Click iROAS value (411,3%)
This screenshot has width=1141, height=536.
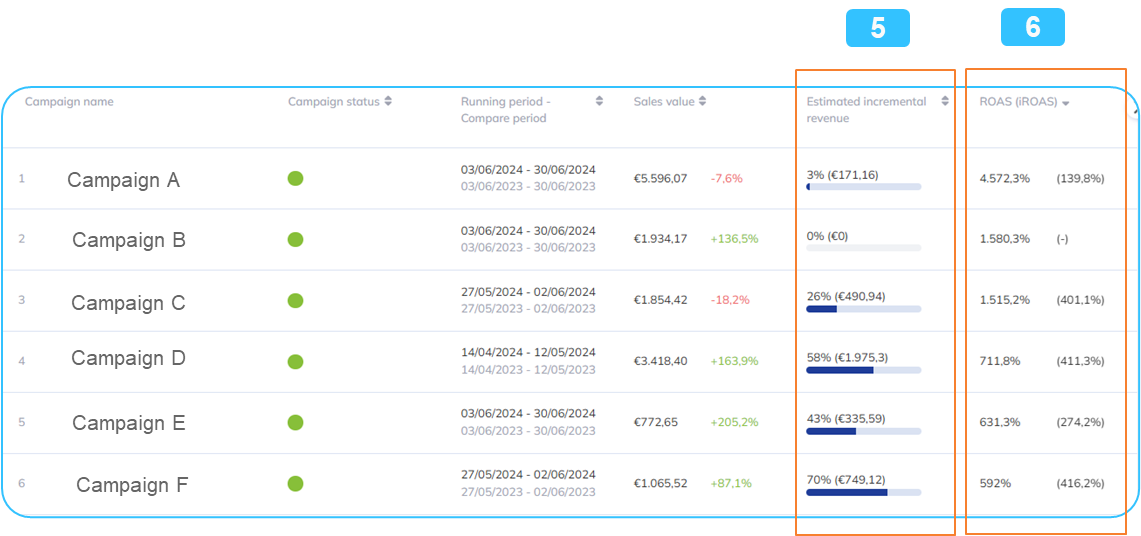pos(1080,361)
